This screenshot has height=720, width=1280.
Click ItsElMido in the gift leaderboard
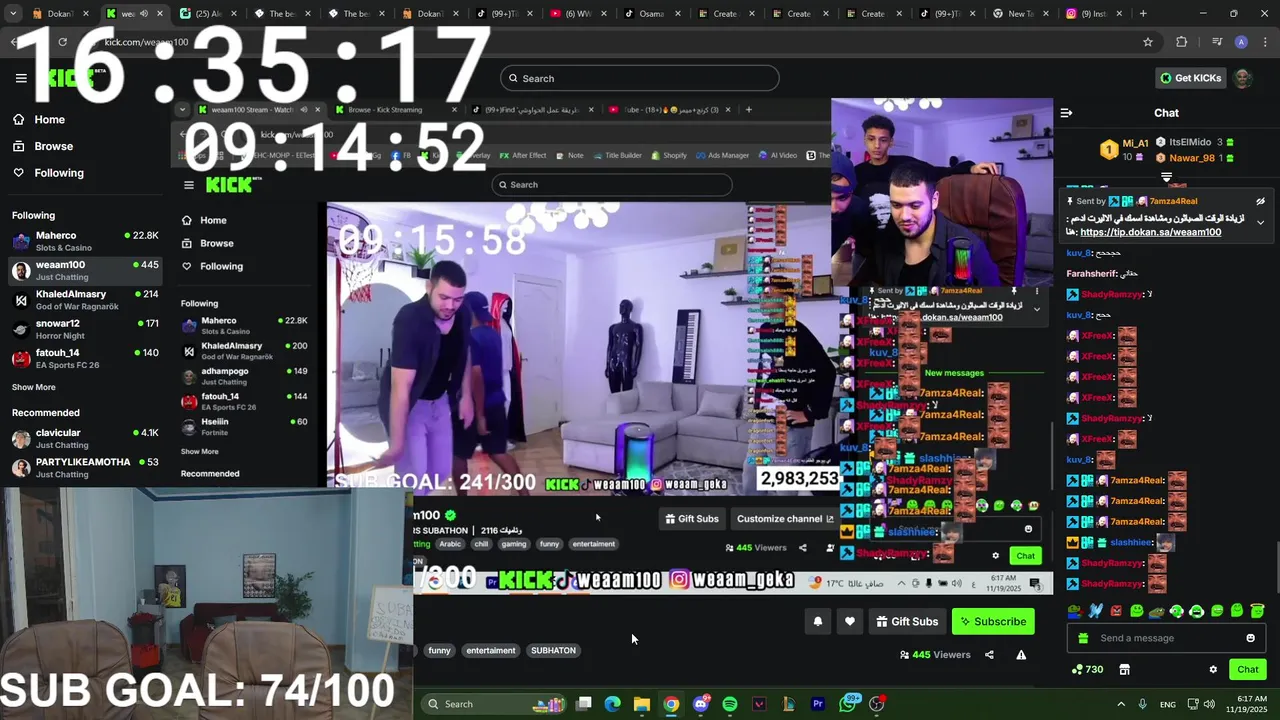(x=1196, y=143)
